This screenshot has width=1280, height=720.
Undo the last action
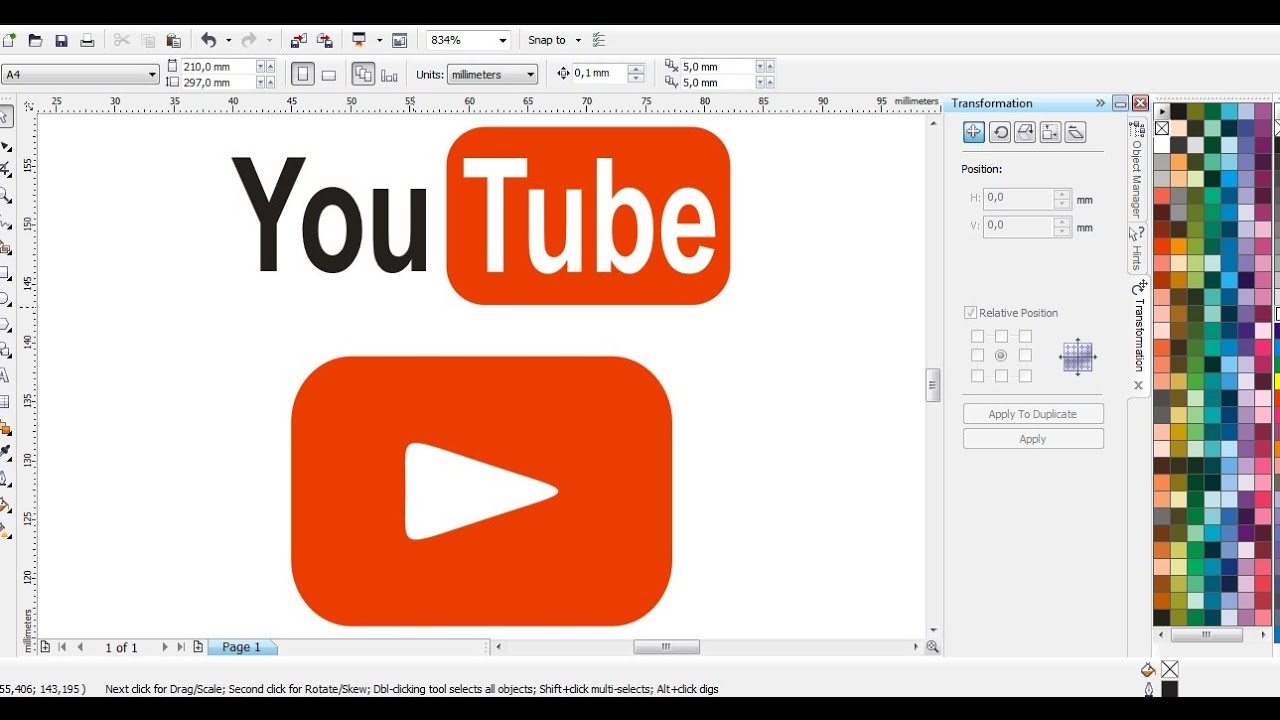point(208,40)
